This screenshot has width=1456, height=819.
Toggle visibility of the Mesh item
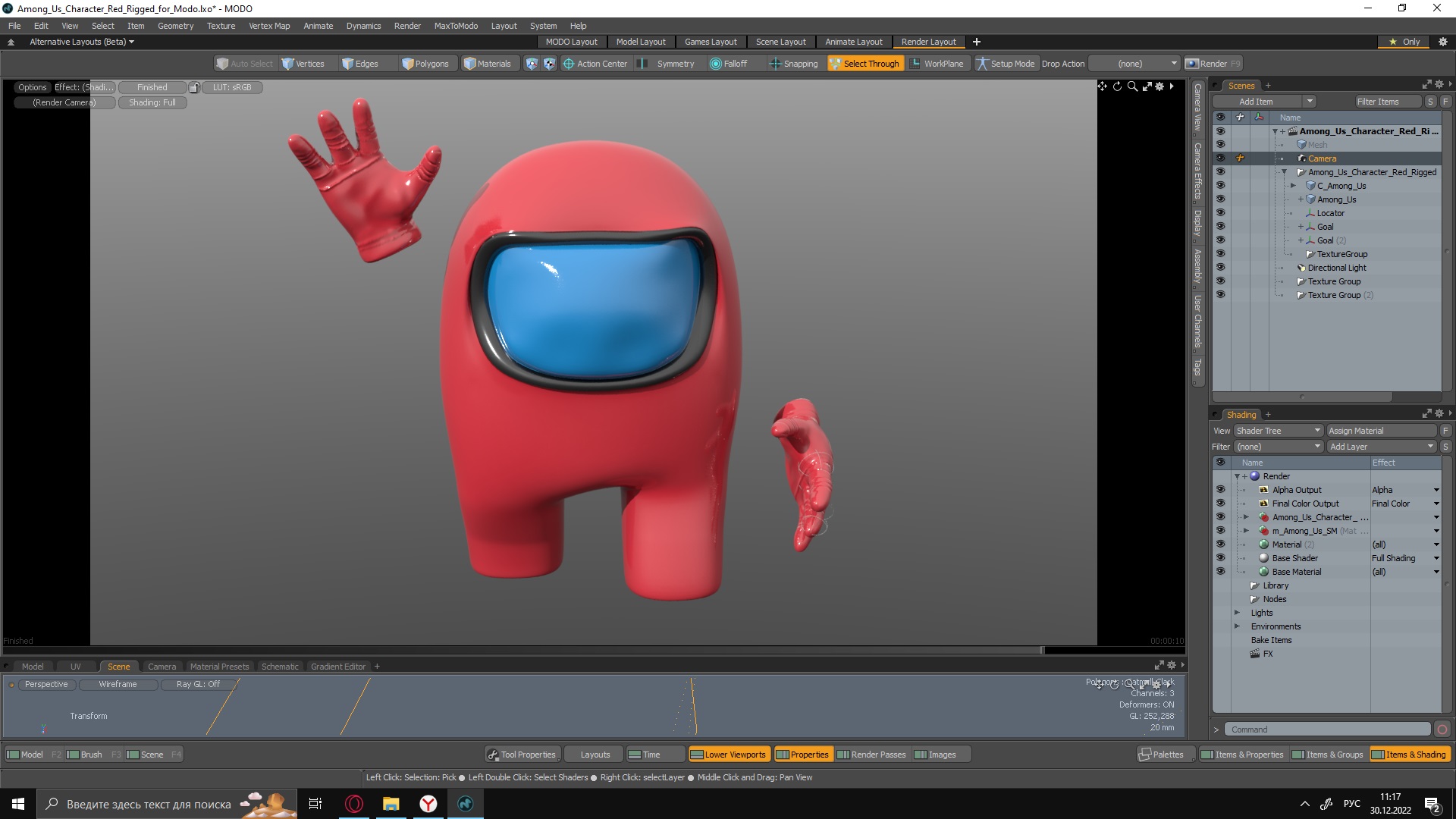(x=1220, y=144)
